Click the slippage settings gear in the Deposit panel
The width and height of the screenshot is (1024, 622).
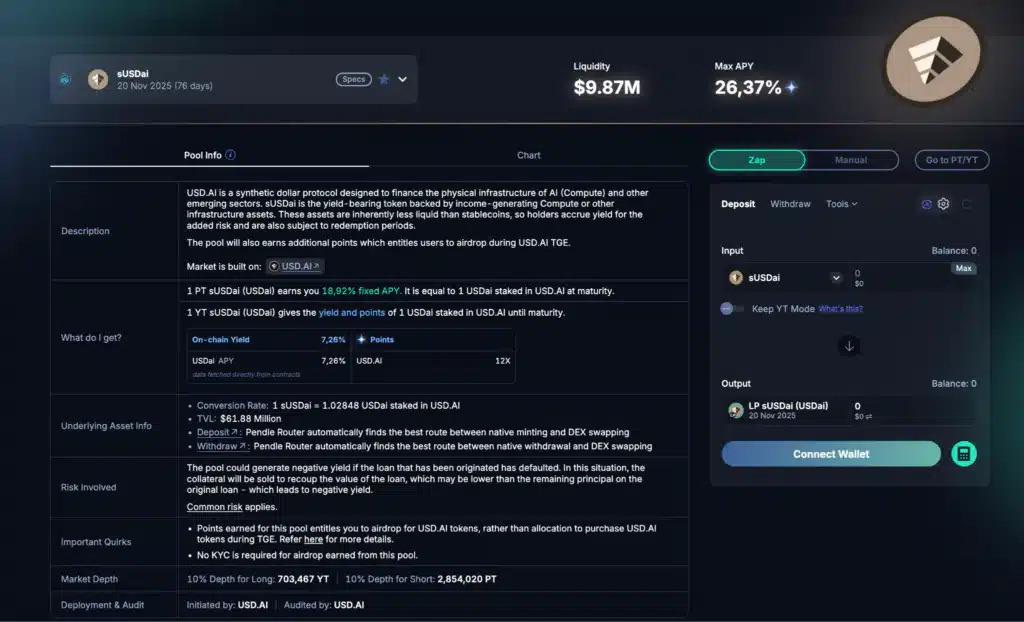click(x=943, y=204)
